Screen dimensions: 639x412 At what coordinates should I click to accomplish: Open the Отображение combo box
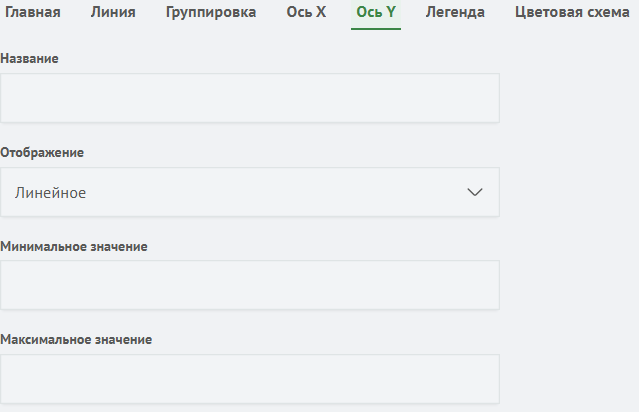point(250,192)
